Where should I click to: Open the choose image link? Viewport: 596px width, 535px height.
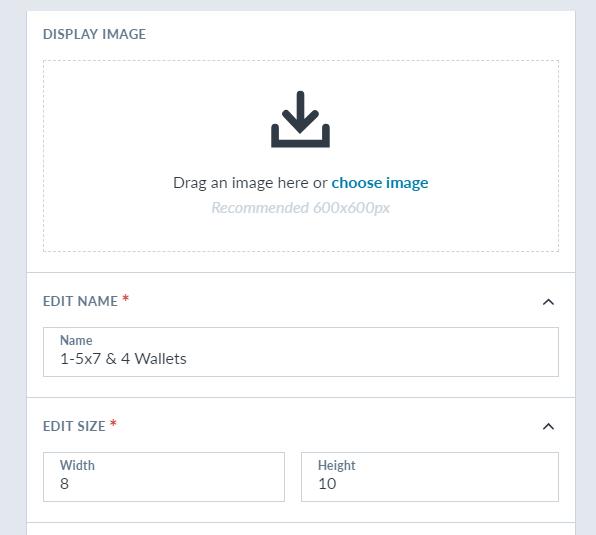[380, 183]
